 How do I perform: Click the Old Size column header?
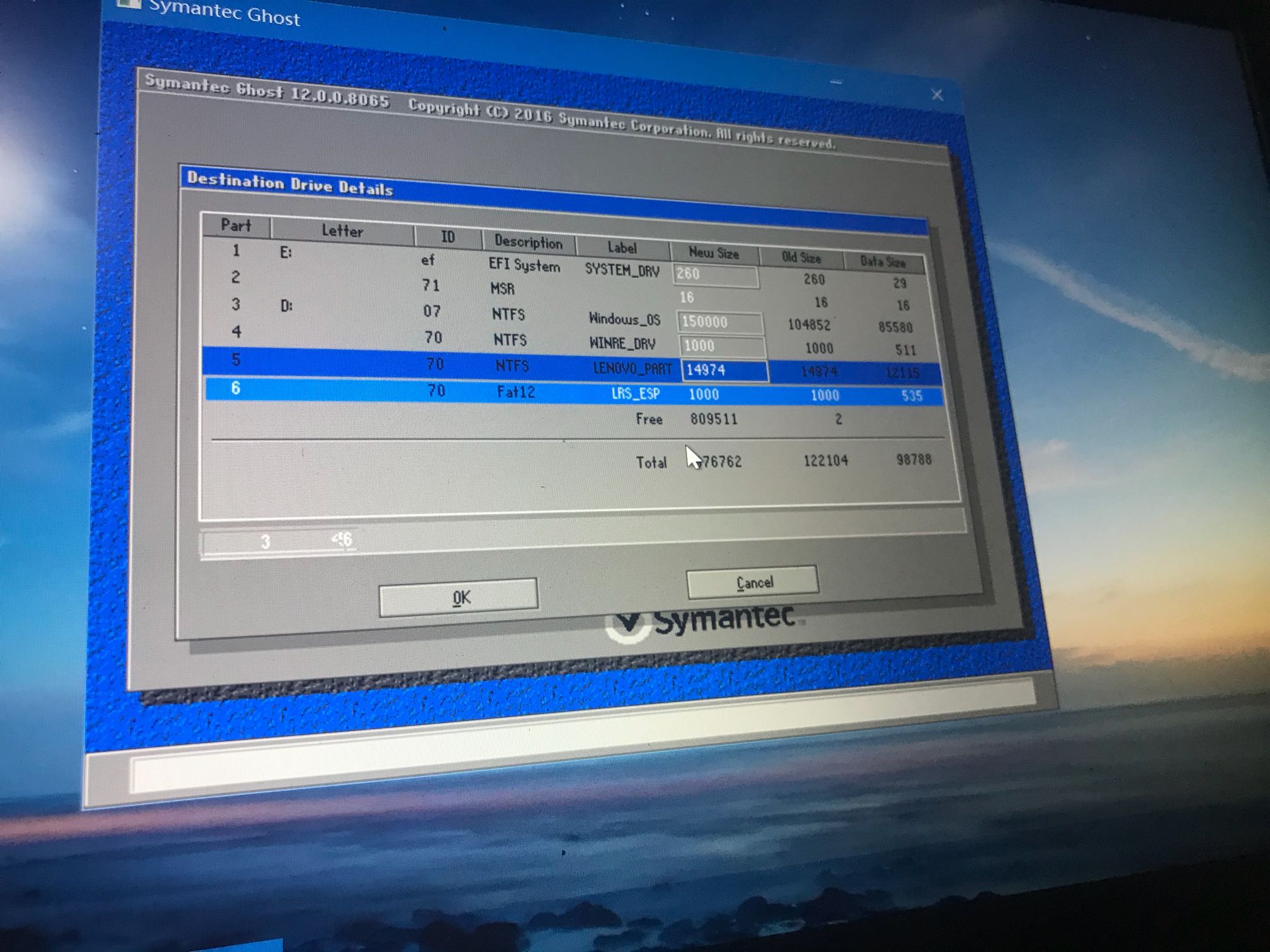[801, 258]
